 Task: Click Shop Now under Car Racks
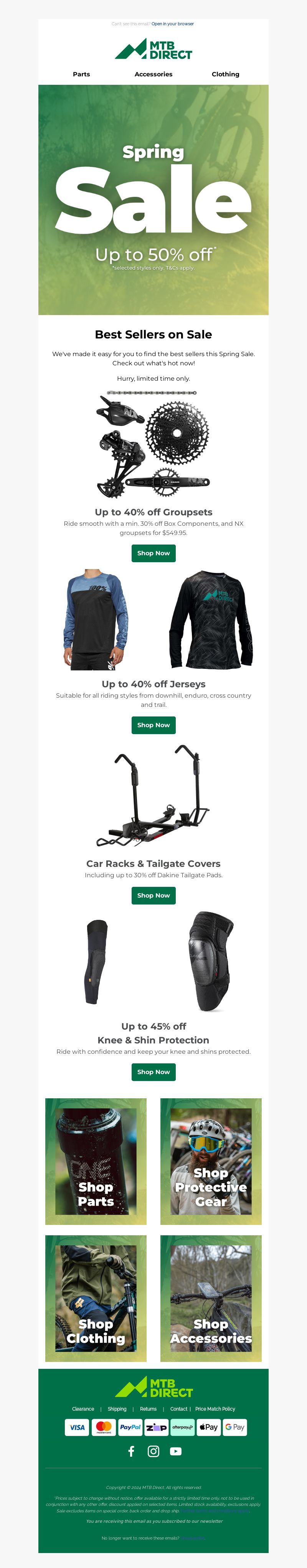pyautogui.click(x=153, y=895)
